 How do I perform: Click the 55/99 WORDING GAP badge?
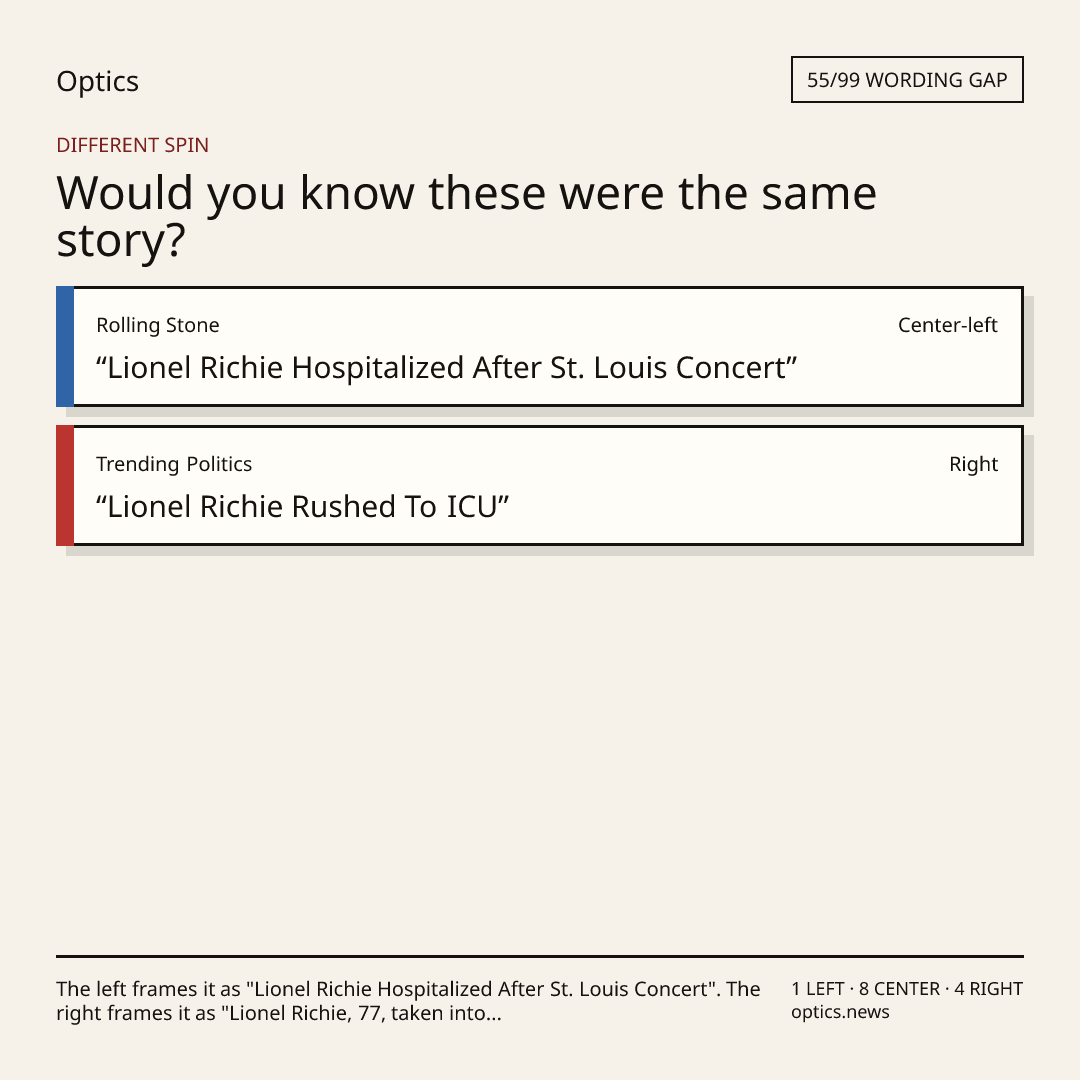907,80
